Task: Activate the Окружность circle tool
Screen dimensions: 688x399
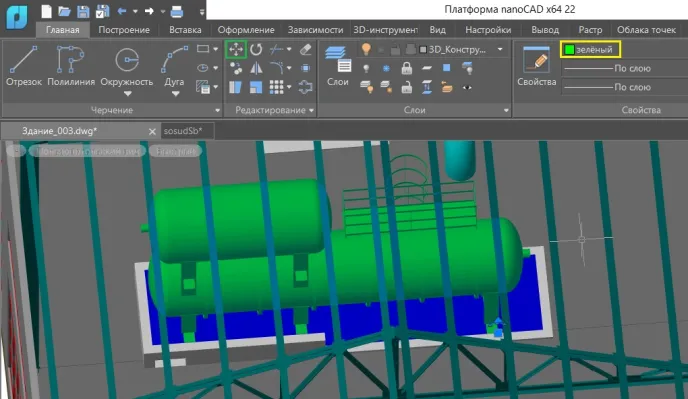Action: (127, 66)
